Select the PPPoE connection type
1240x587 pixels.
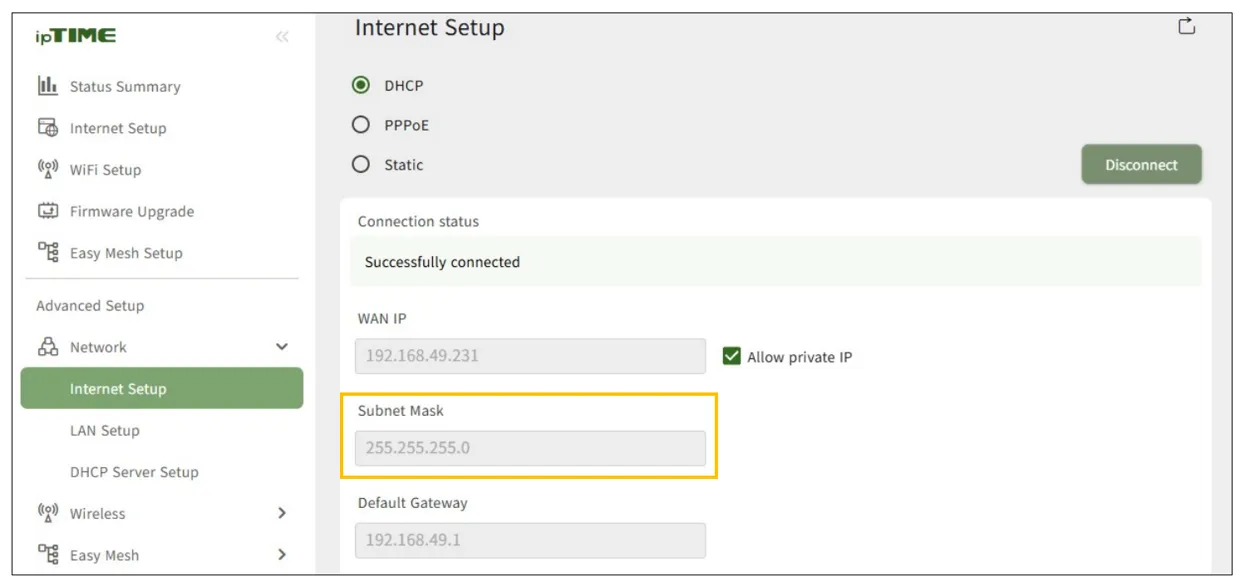361,125
